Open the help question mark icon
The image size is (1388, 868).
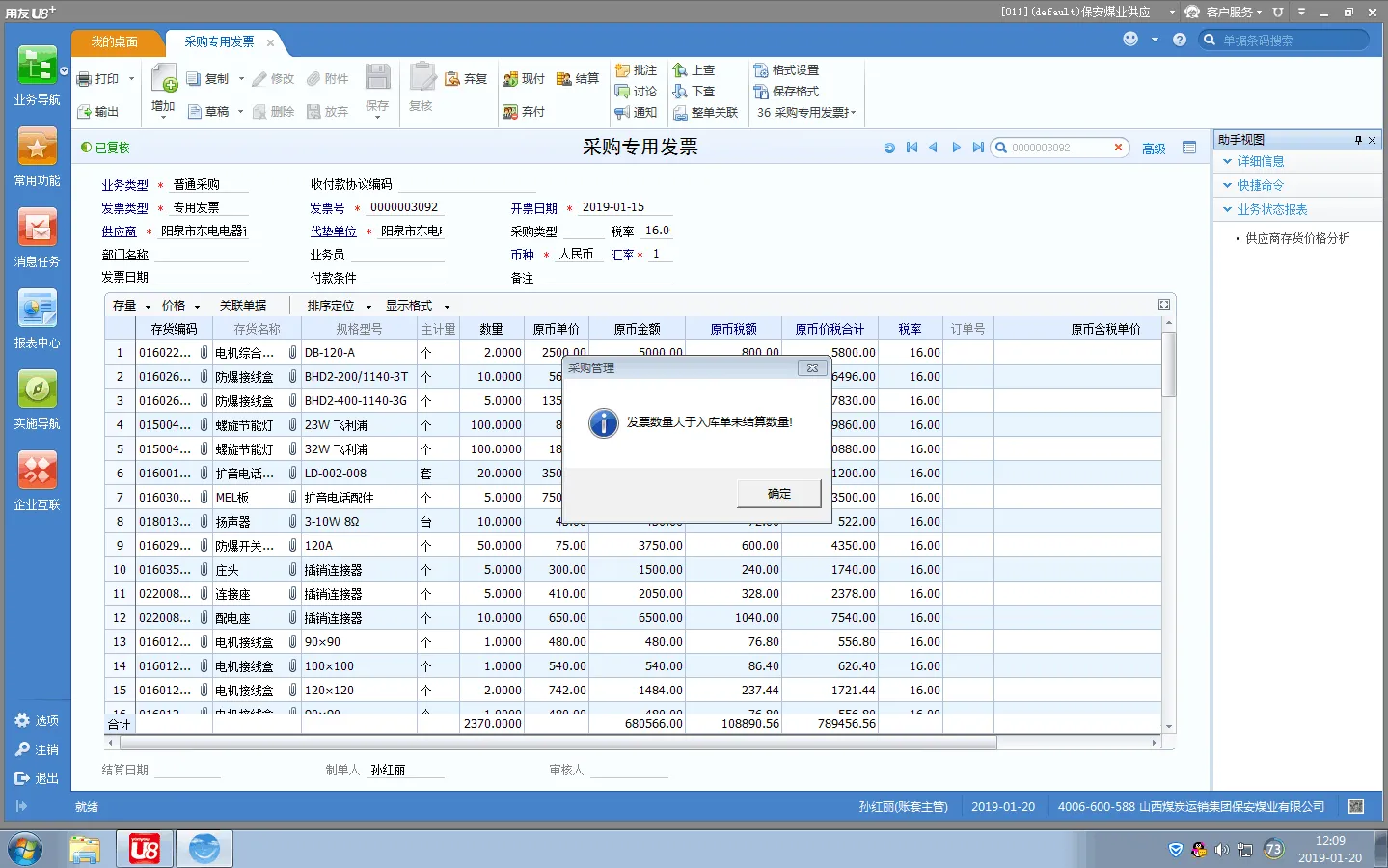(x=1179, y=40)
